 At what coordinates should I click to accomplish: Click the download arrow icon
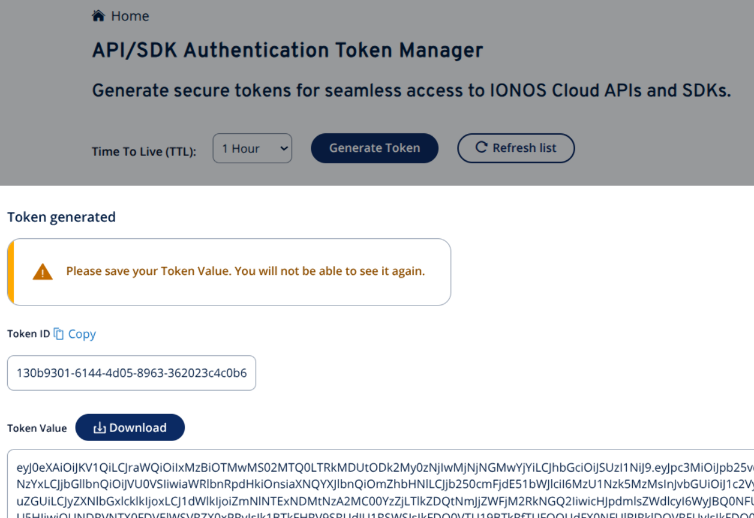tap(100, 428)
